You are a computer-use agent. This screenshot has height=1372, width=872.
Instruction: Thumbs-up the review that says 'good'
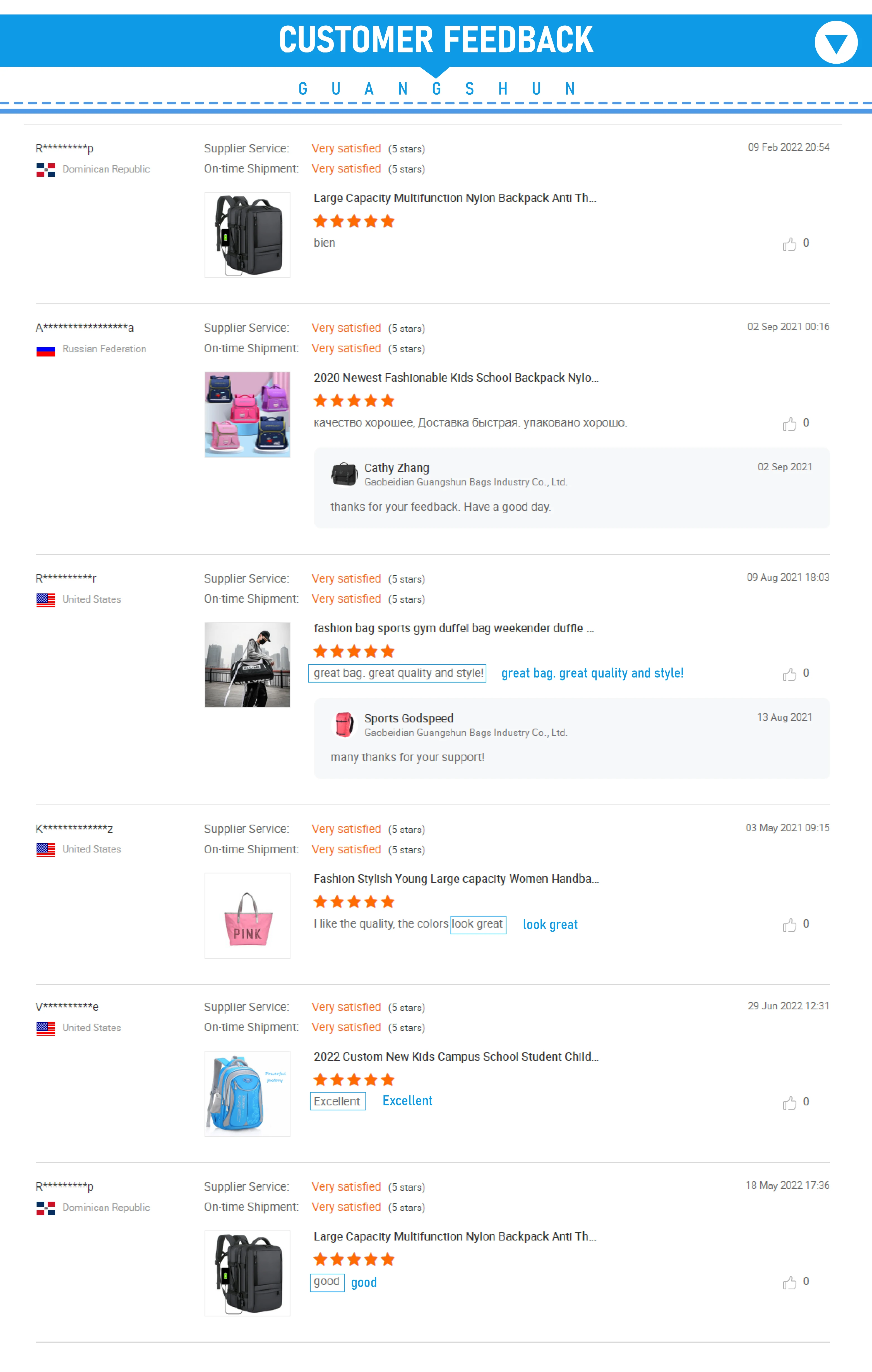click(x=789, y=1283)
